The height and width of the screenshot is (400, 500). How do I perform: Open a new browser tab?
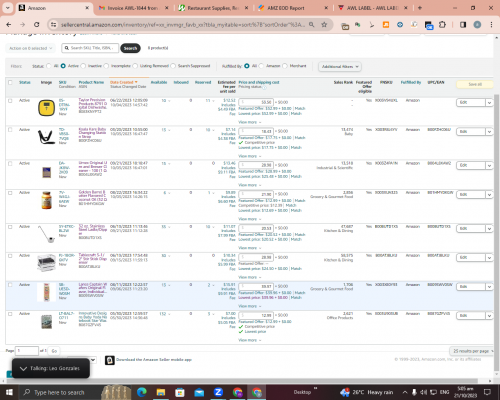420,8
